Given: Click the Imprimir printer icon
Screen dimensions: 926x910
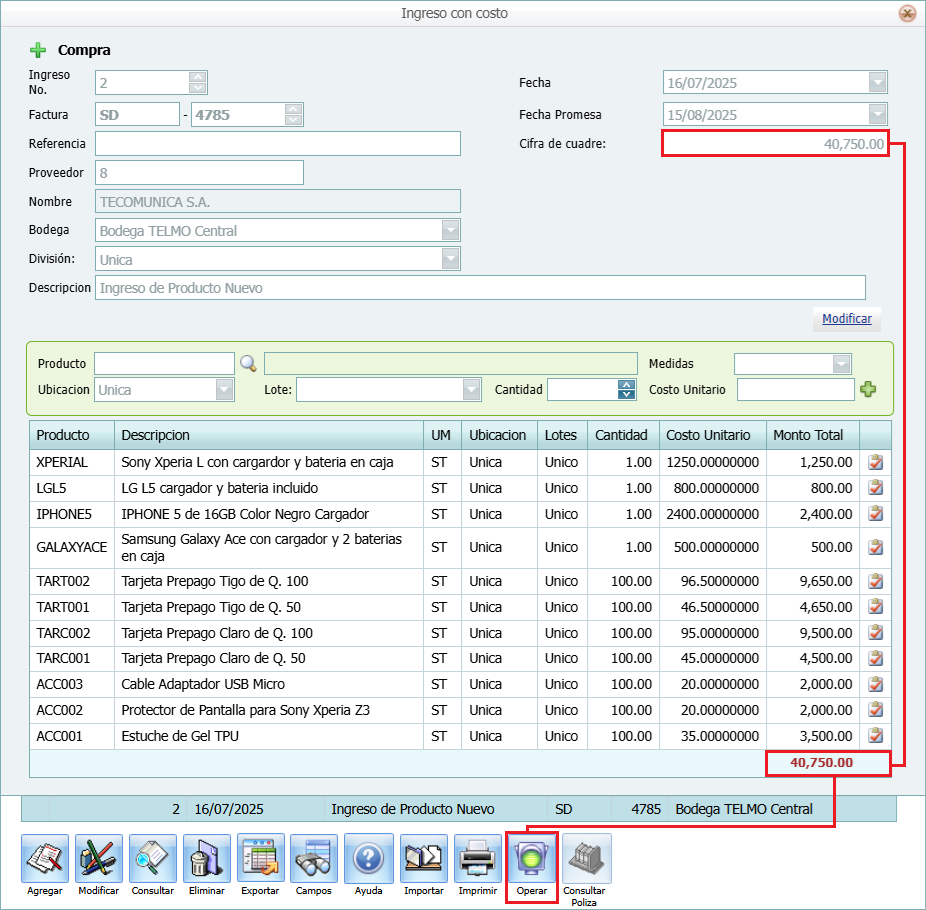Looking at the screenshot, I should tap(477, 859).
